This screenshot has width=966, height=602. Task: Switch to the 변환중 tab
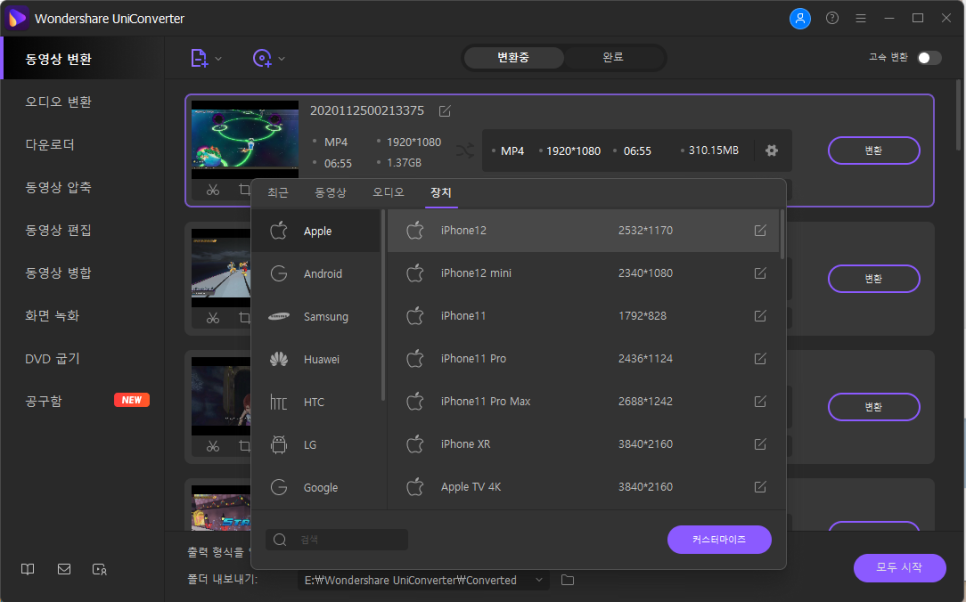[513, 57]
